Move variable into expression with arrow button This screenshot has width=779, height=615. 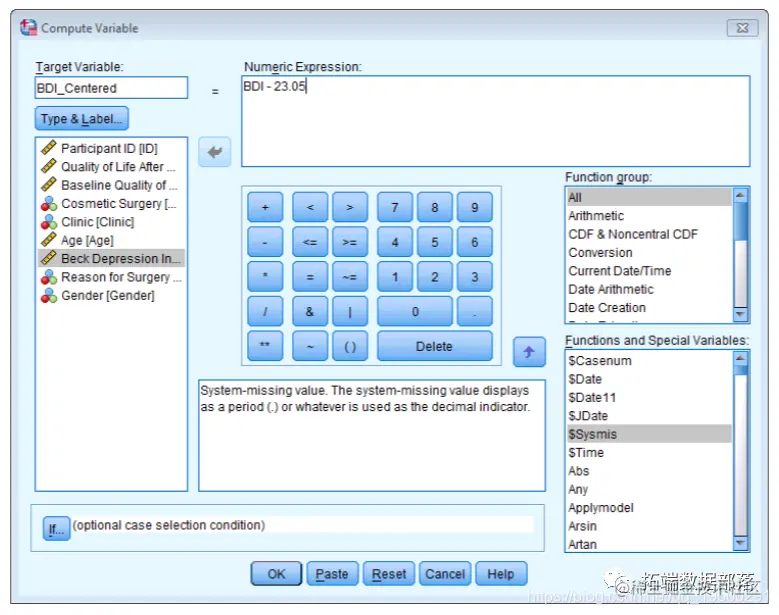215,152
